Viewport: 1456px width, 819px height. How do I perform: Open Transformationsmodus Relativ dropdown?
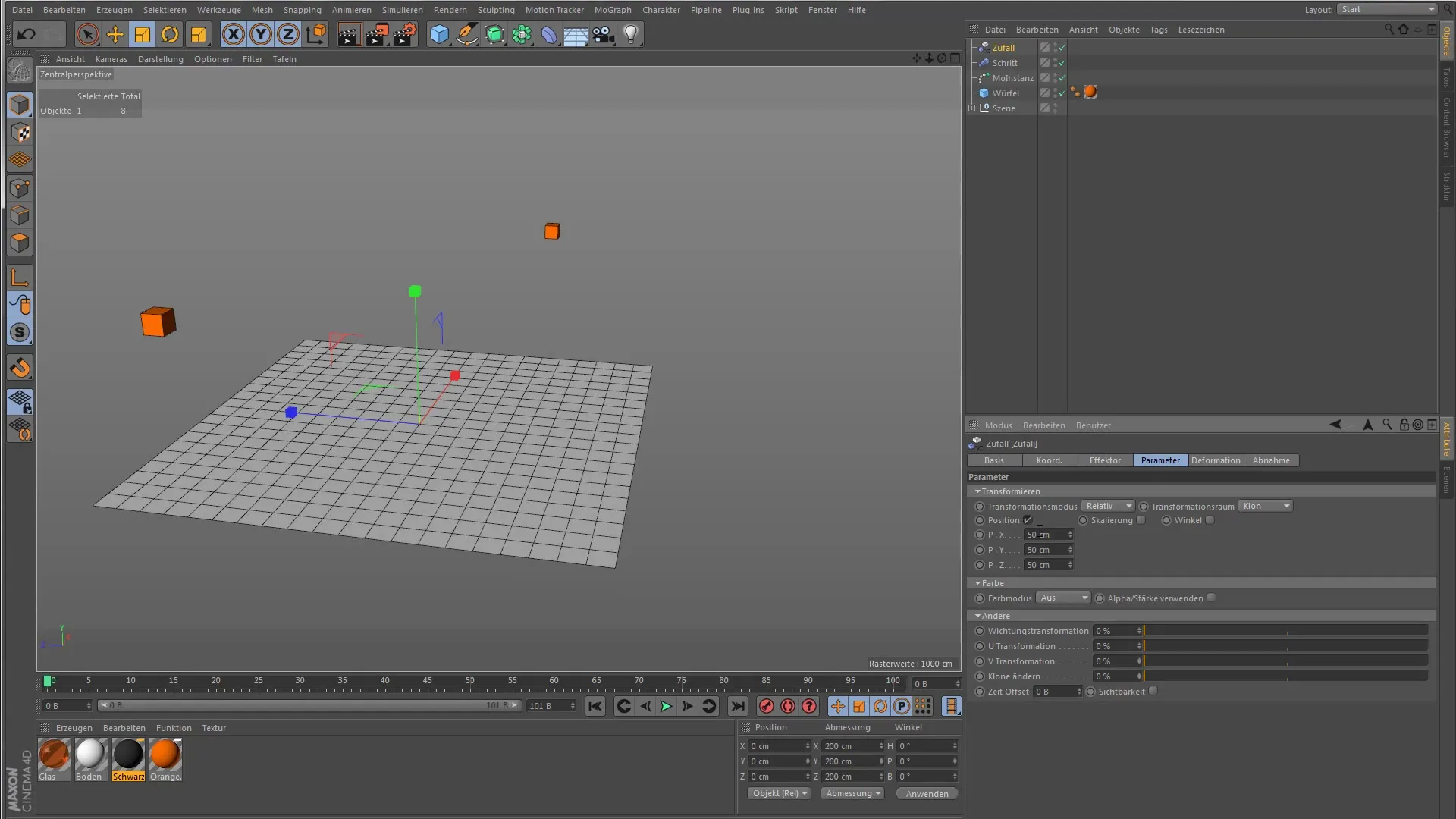[1108, 506]
